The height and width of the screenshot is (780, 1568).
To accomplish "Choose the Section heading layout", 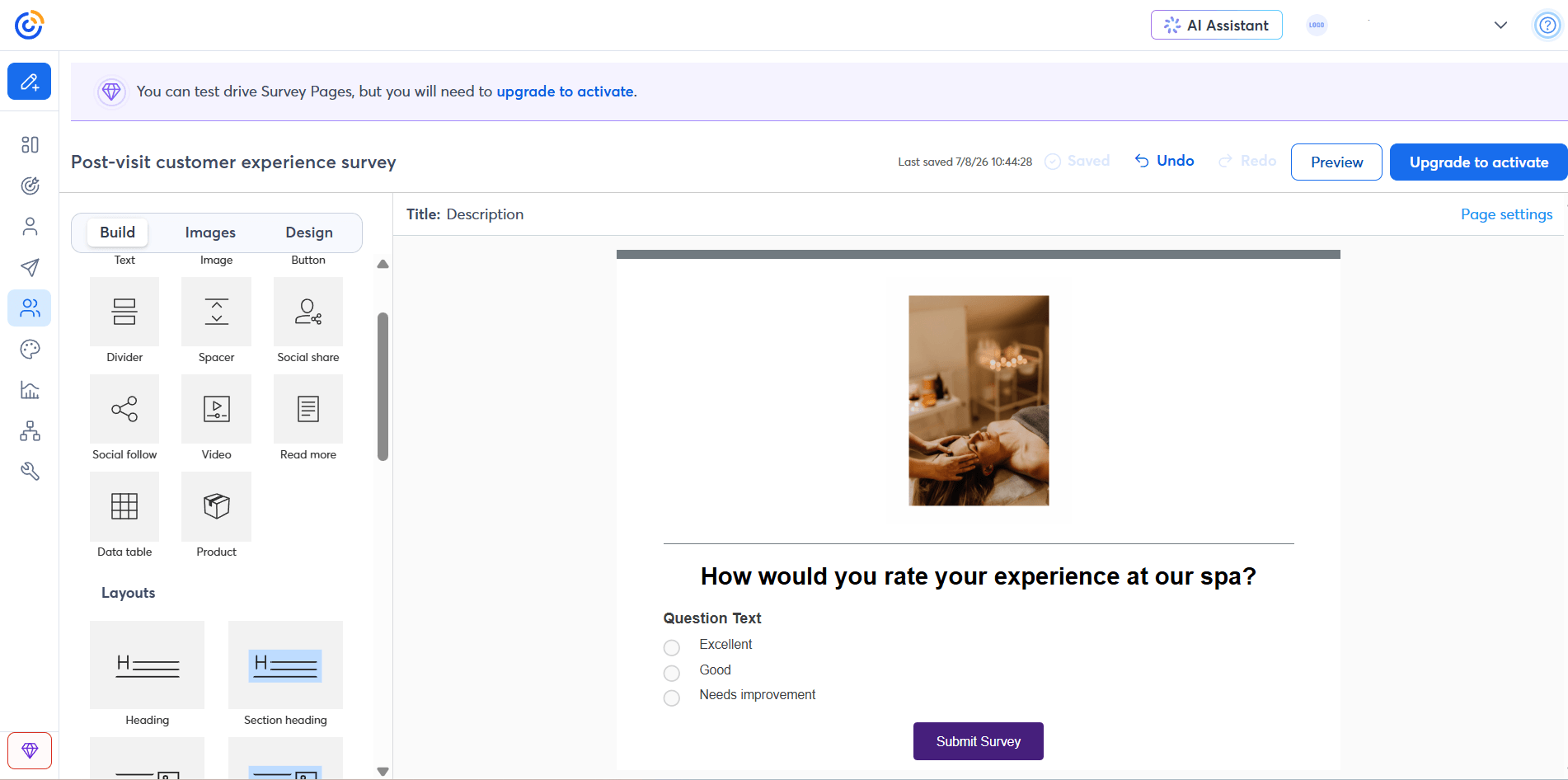I will pyautogui.click(x=285, y=665).
